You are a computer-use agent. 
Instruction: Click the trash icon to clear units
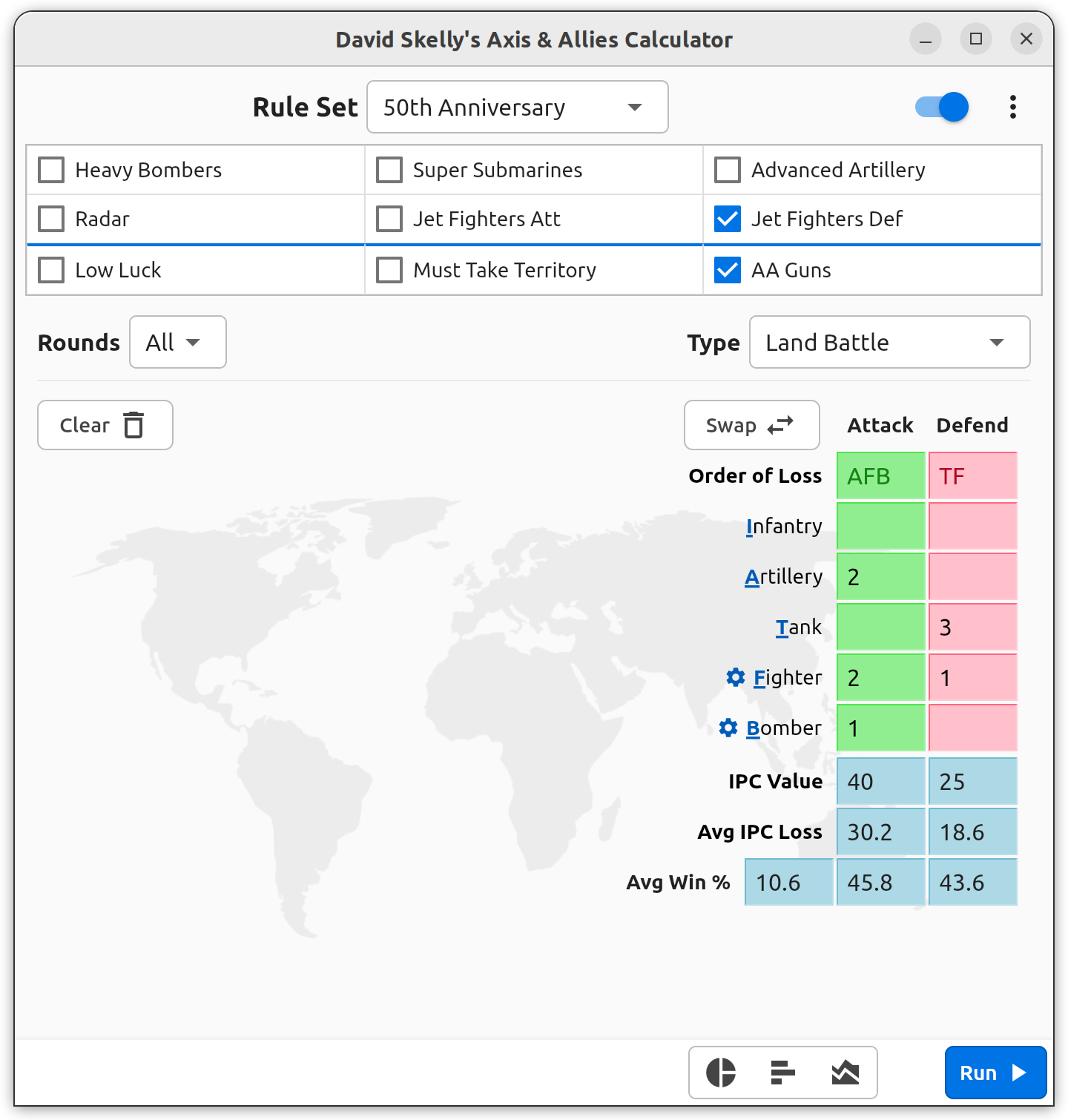click(133, 425)
